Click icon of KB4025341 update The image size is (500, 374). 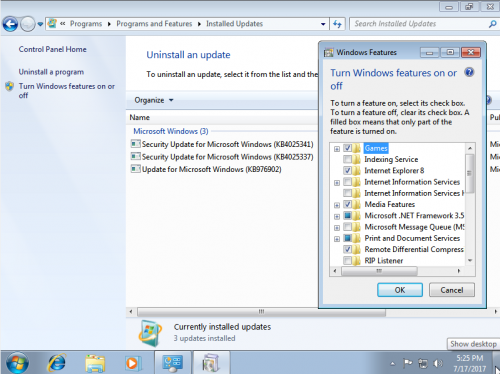[x=136, y=144]
